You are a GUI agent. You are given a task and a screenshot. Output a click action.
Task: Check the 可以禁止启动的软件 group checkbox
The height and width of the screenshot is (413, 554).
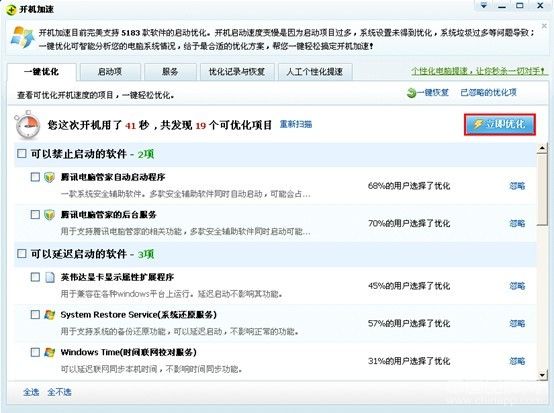click(22, 154)
